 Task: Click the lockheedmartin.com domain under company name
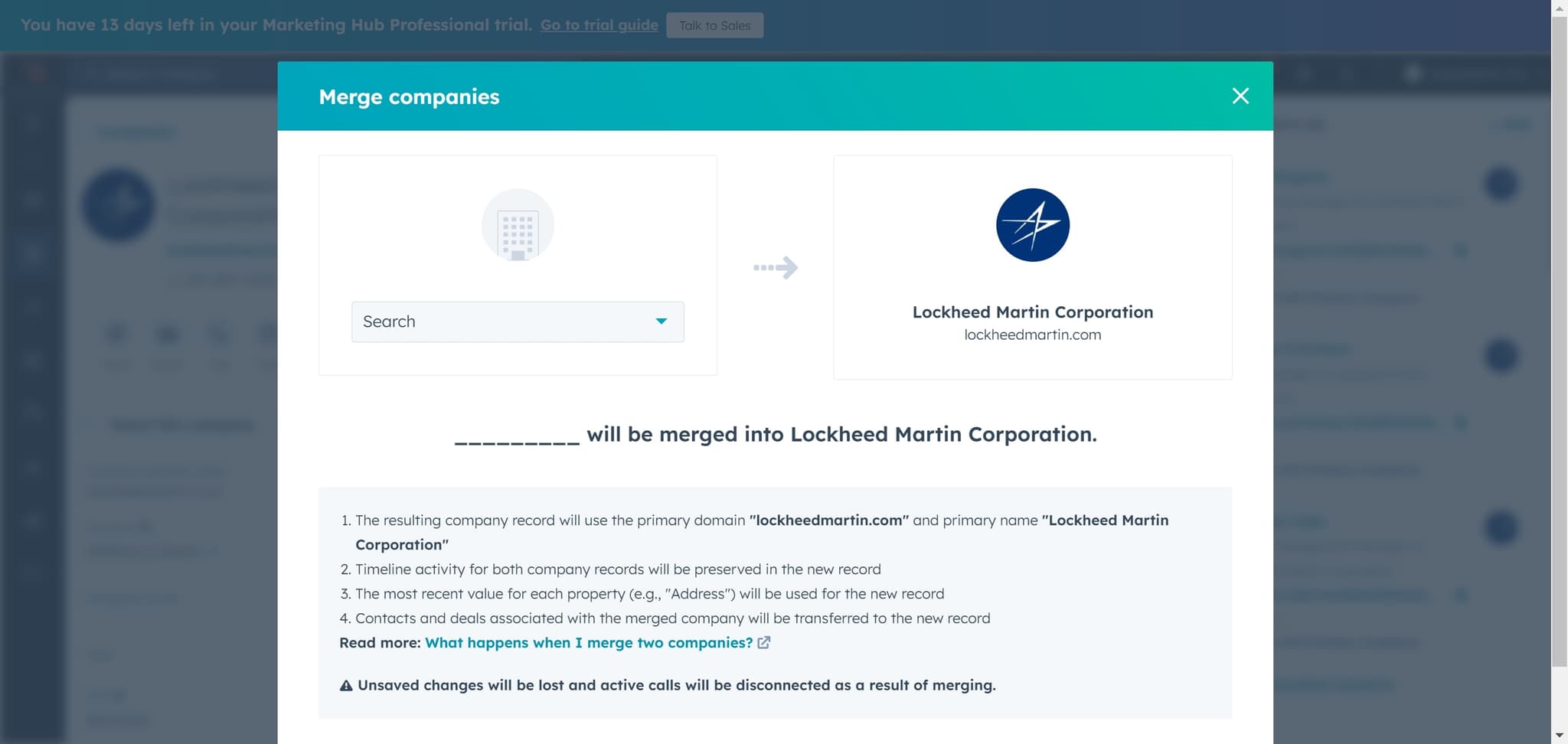point(1032,334)
